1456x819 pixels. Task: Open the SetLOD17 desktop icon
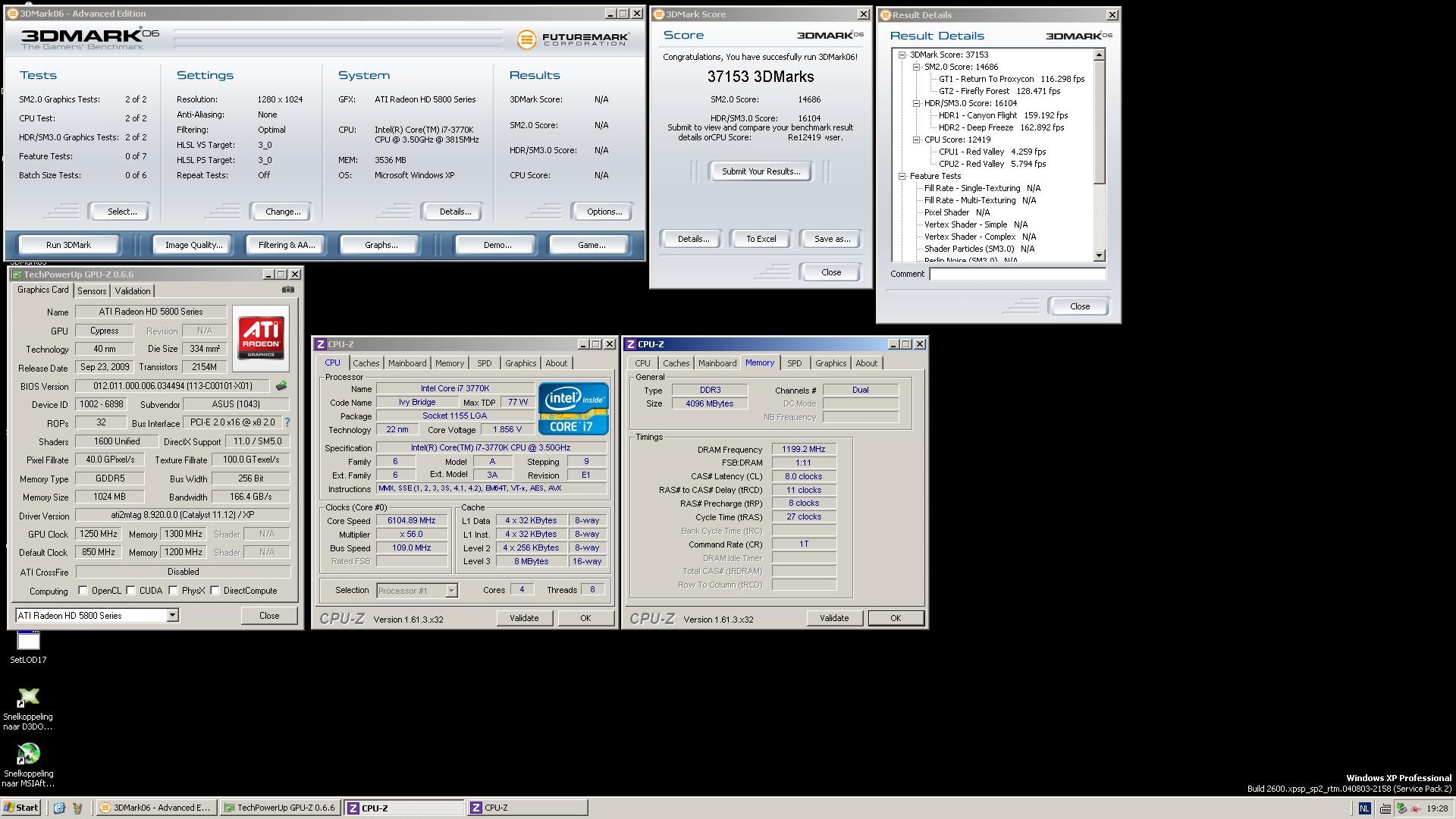28,642
